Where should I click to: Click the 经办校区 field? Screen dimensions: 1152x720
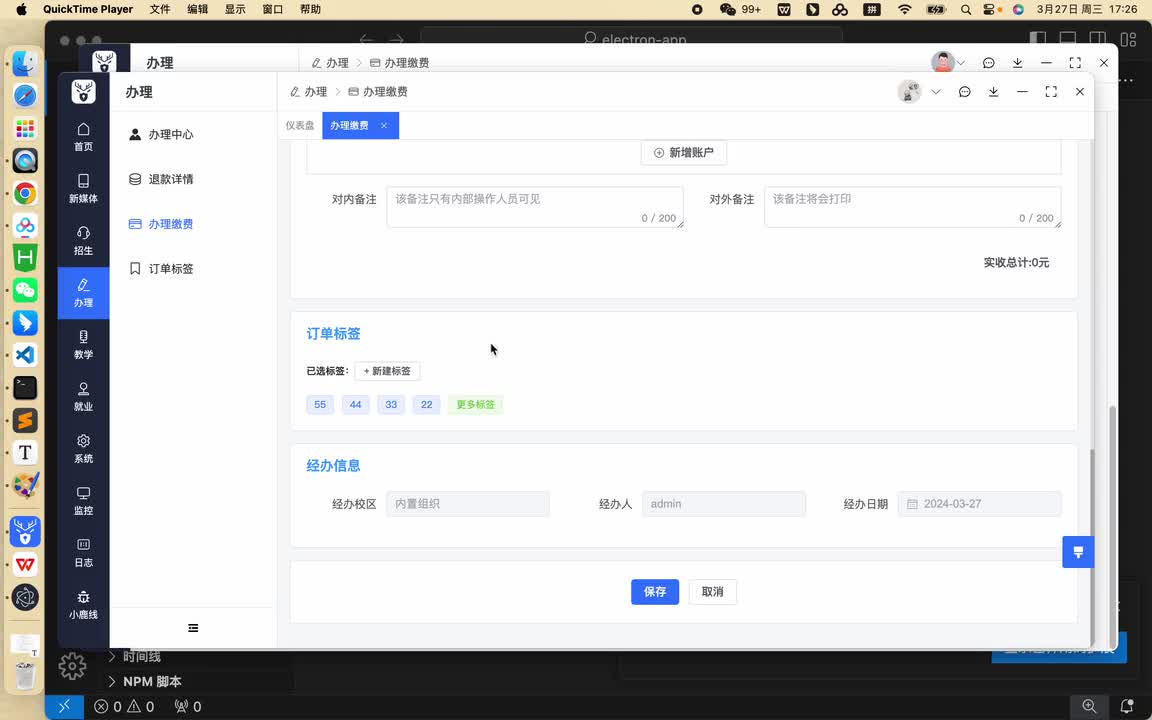468,504
